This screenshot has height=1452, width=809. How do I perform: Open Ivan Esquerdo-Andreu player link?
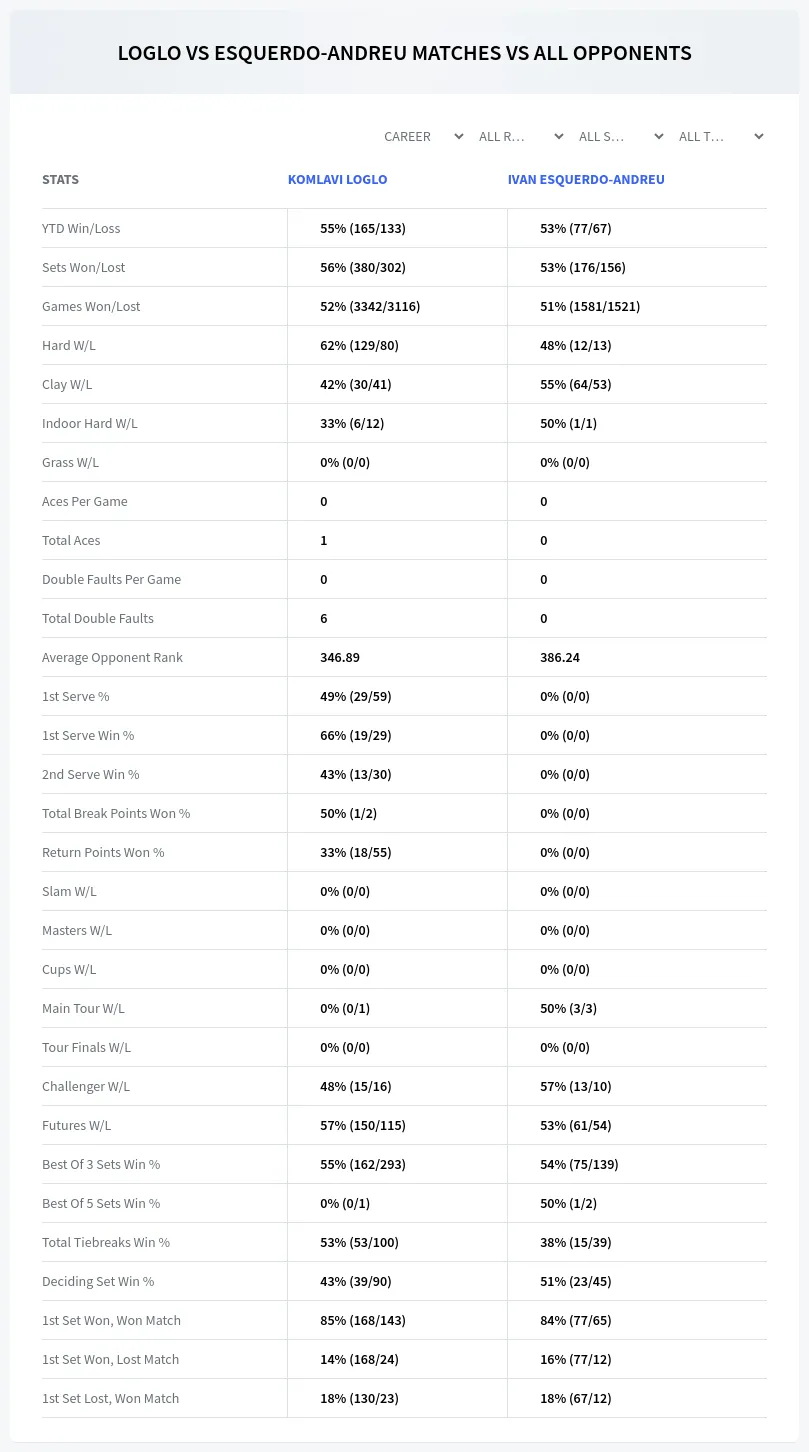point(586,180)
